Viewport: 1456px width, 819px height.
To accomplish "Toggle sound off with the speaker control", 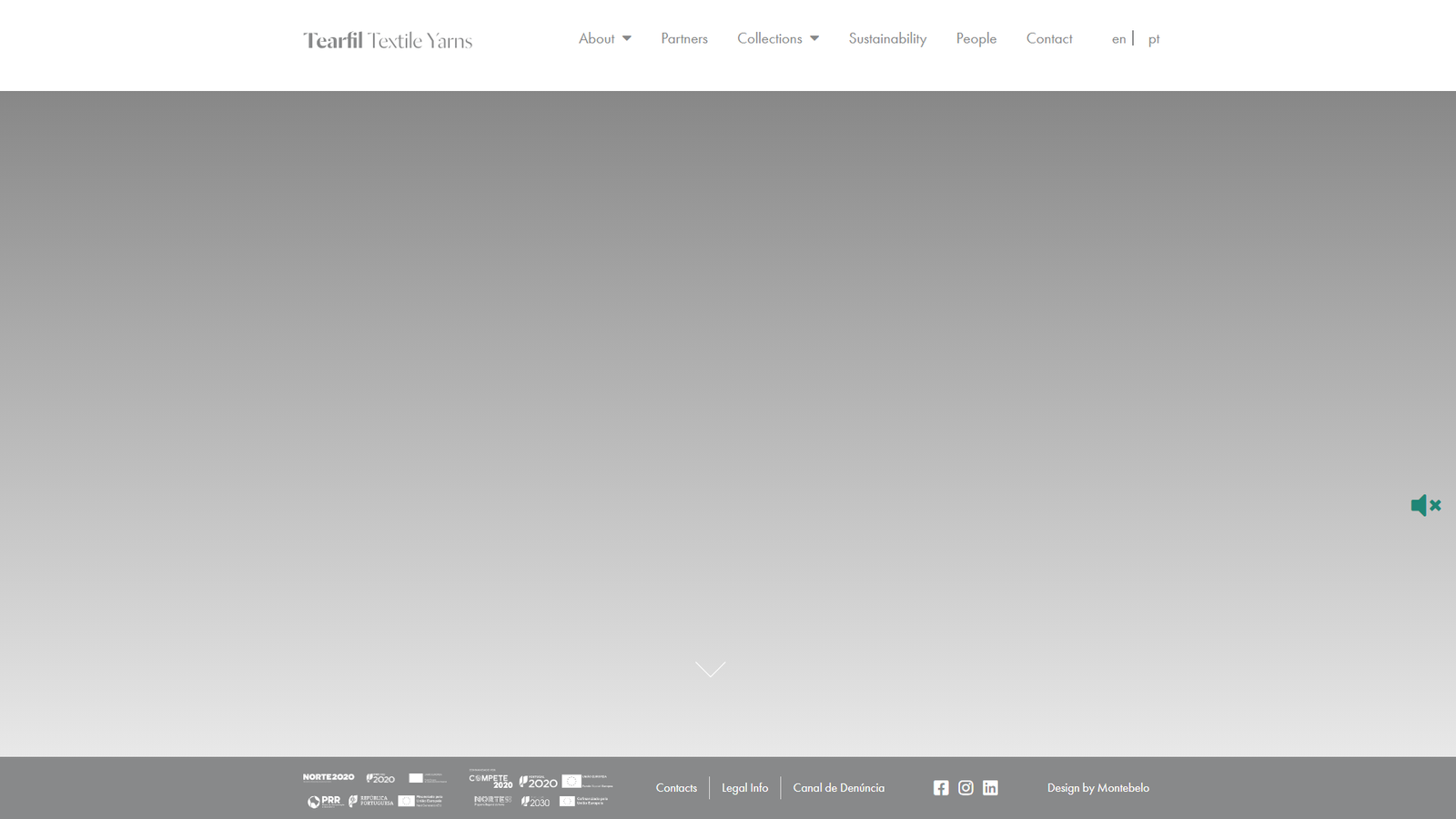I will point(1426,505).
